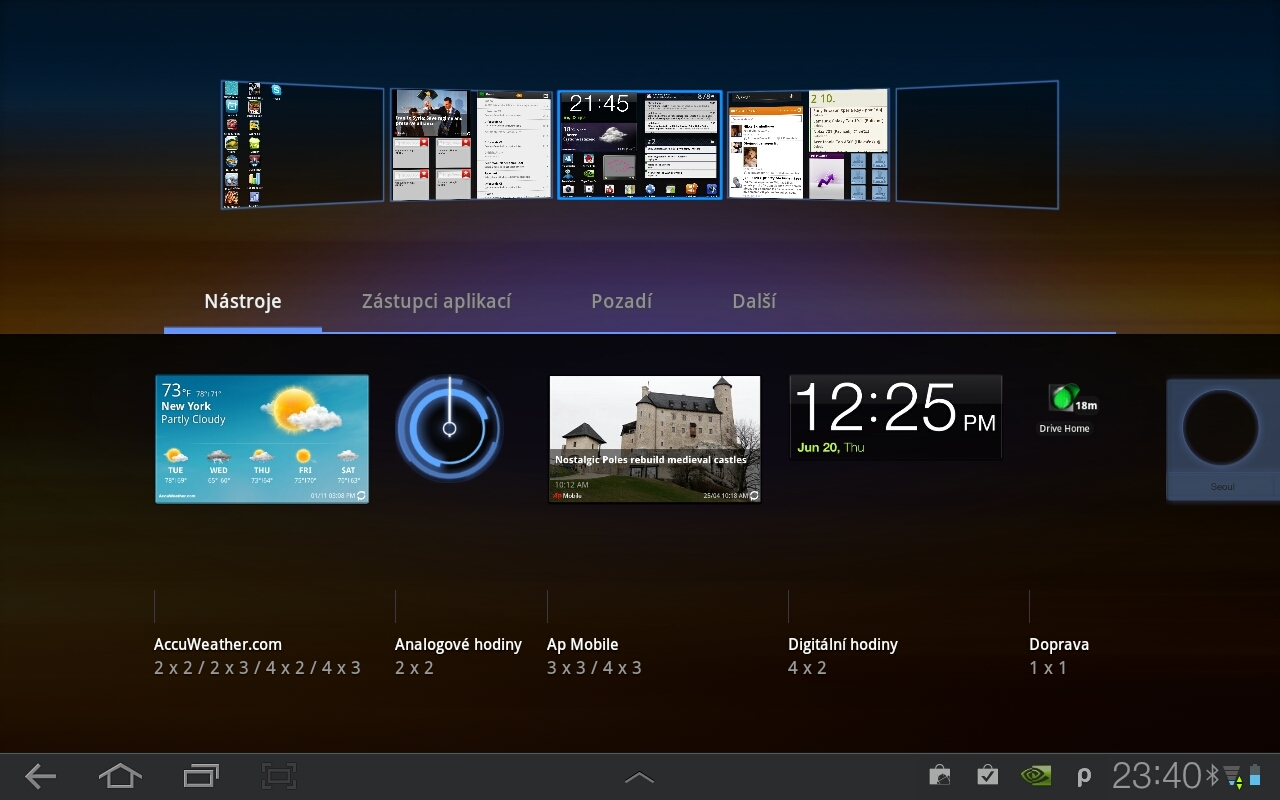Select the Další tab
Viewport: 1280px width, 800px height.
[754, 300]
